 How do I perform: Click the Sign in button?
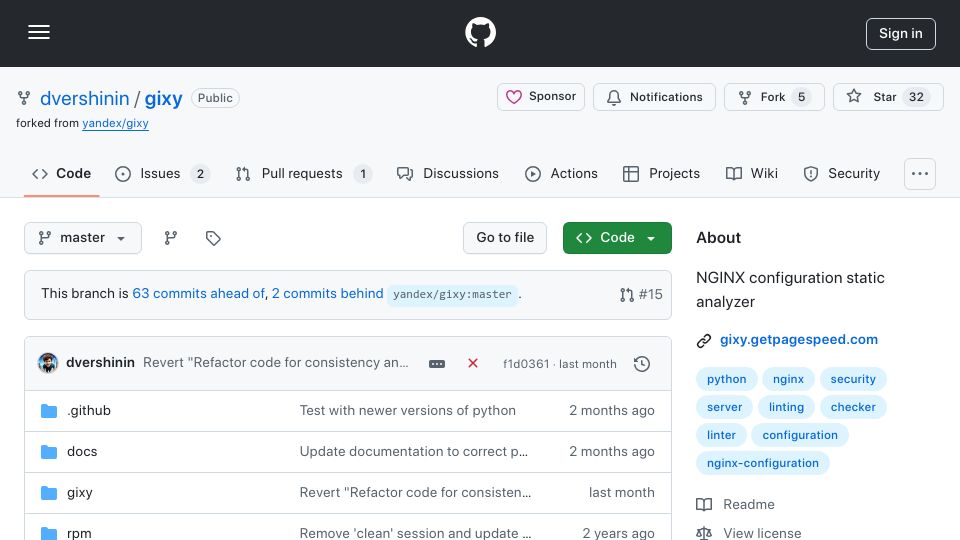point(900,34)
